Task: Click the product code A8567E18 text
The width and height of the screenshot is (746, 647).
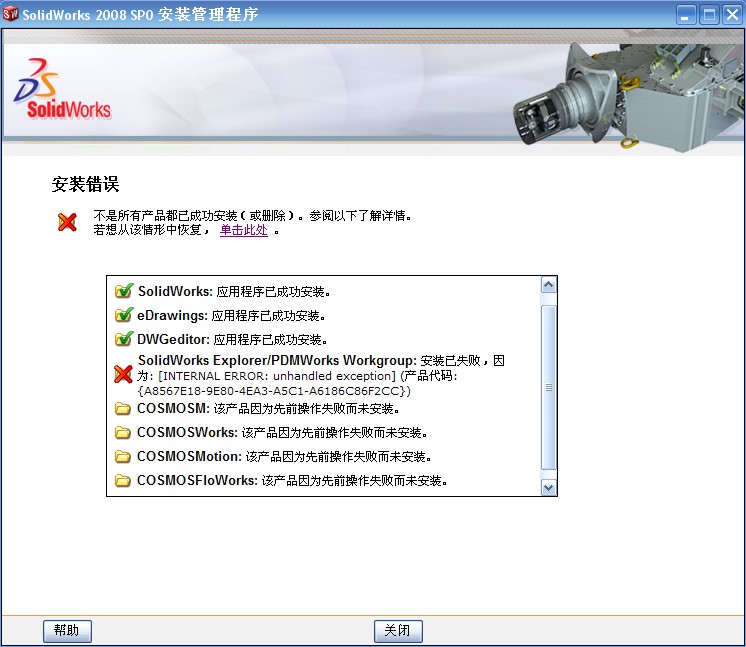Action: pos(274,391)
